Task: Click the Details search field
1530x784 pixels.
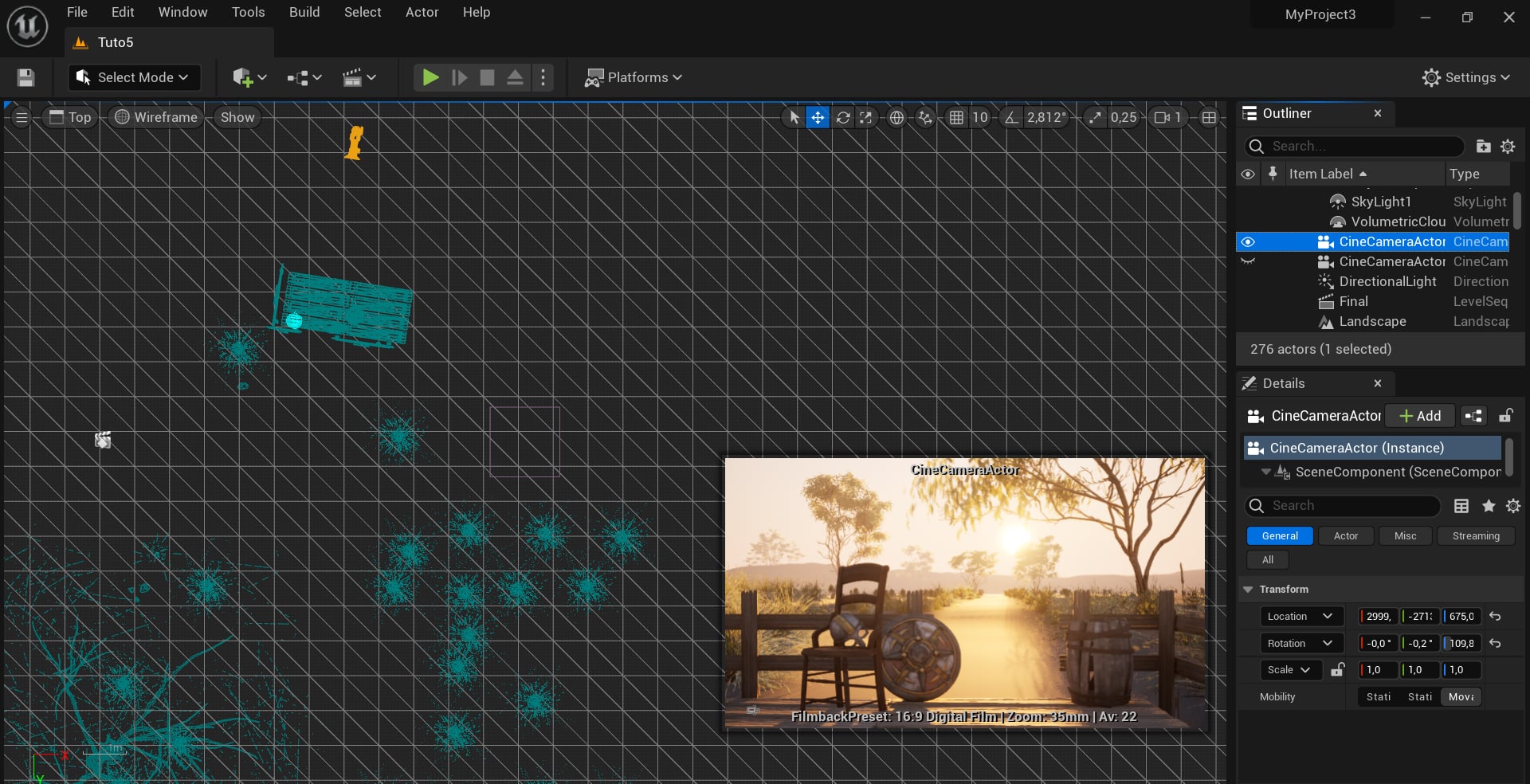Action: click(1343, 505)
